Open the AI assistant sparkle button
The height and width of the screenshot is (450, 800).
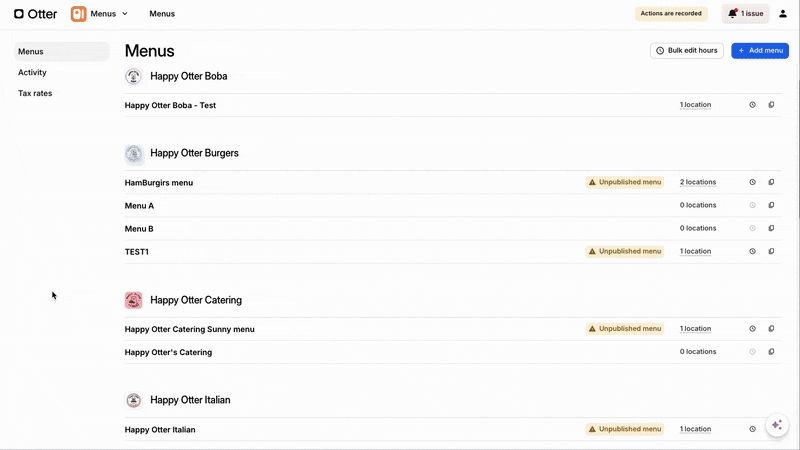(777, 425)
